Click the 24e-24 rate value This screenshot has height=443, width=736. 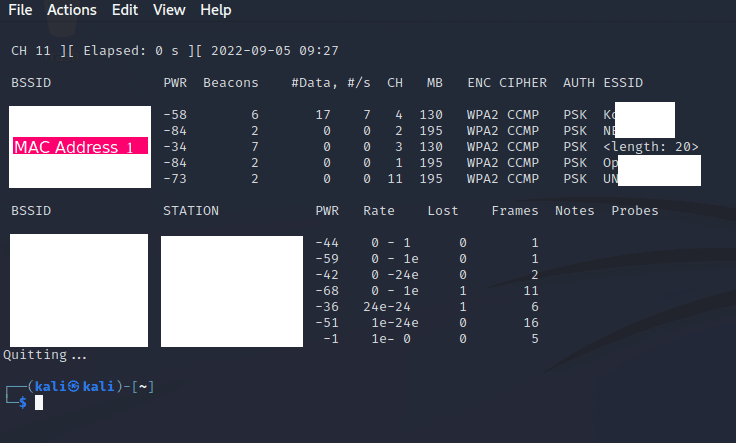pyautogui.click(x=387, y=307)
